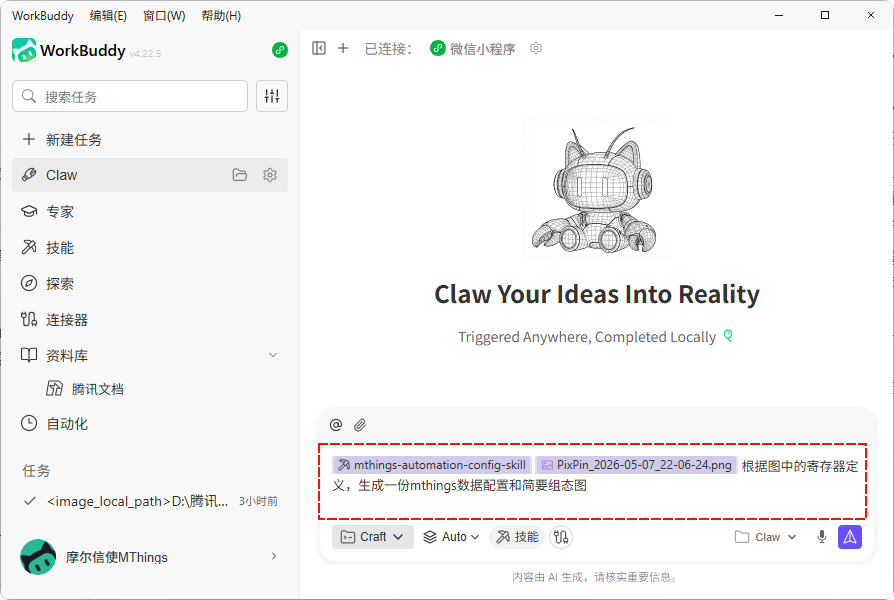The height and width of the screenshot is (600, 894).
Task: Toggle the sidebar collapse icon
Action: tap(319, 48)
